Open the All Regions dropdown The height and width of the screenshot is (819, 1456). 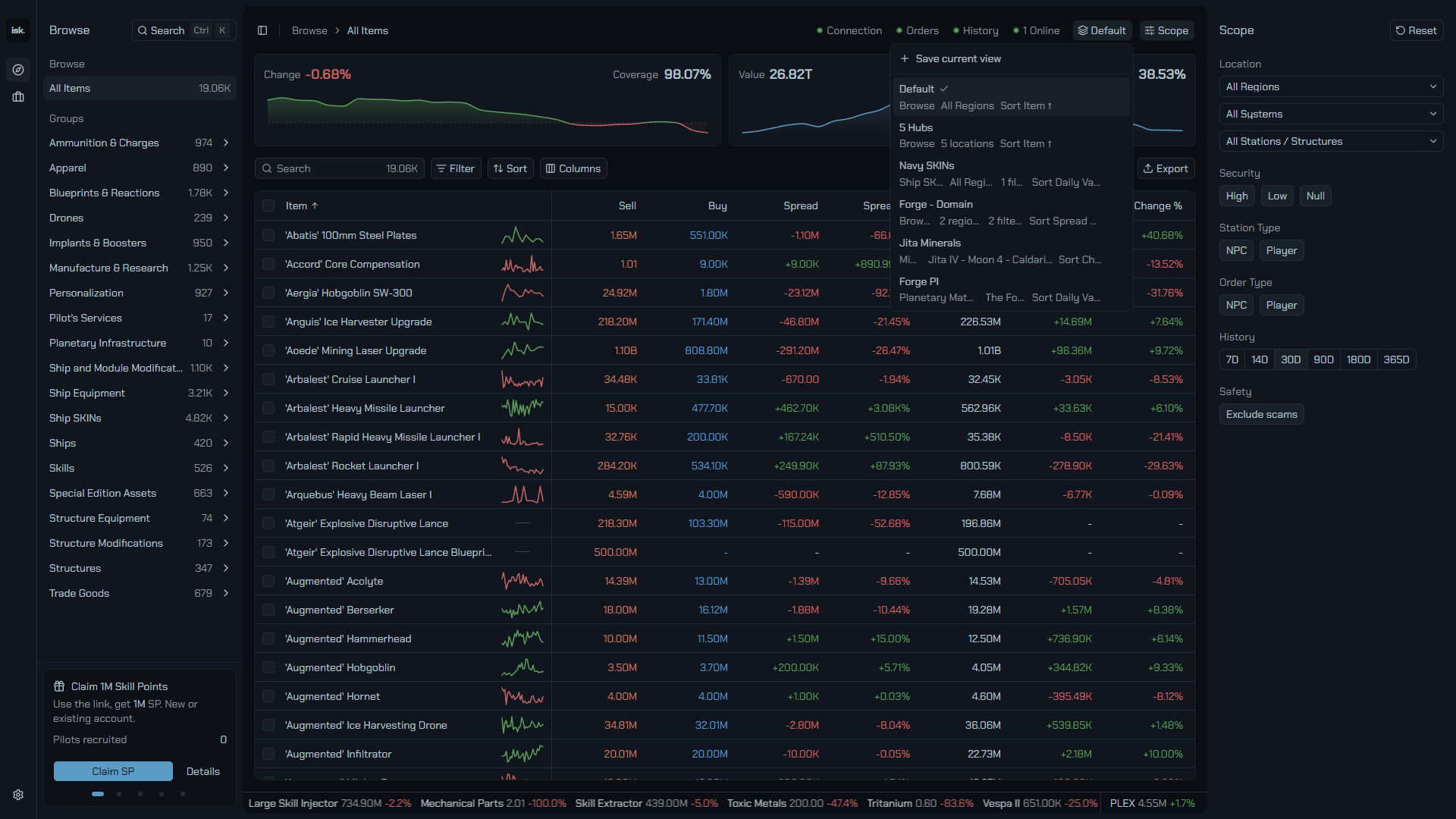pyautogui.click(x=1331, y=86)
